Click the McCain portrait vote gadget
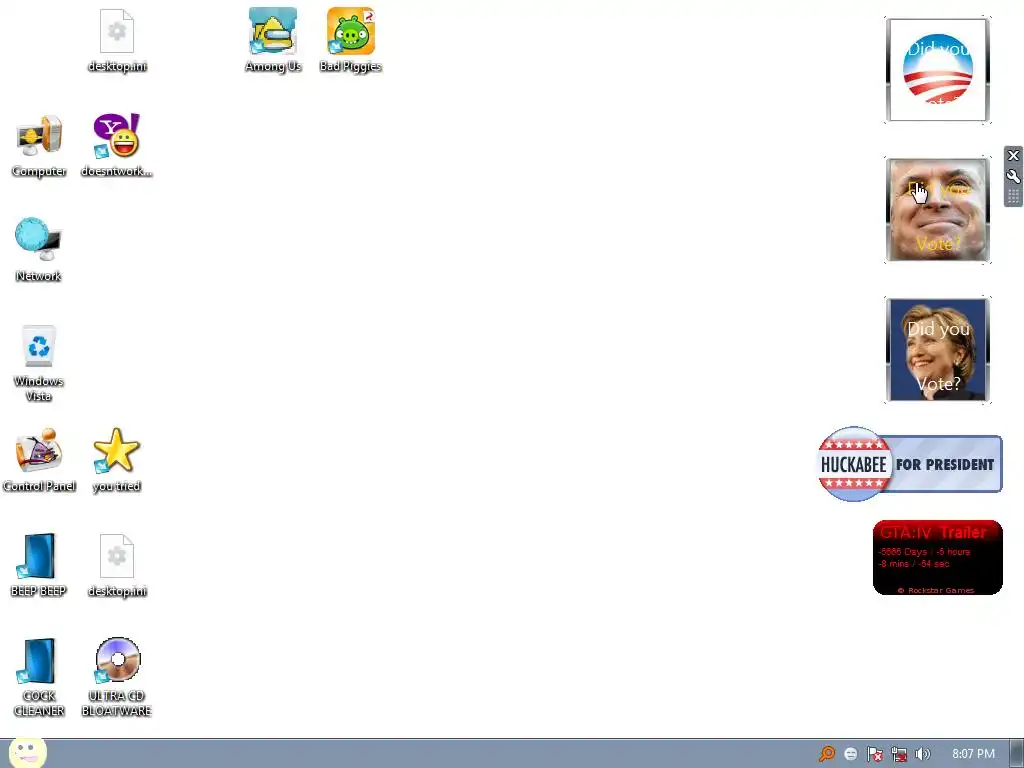Screen dimensions: 1024x768 point(938,210)
